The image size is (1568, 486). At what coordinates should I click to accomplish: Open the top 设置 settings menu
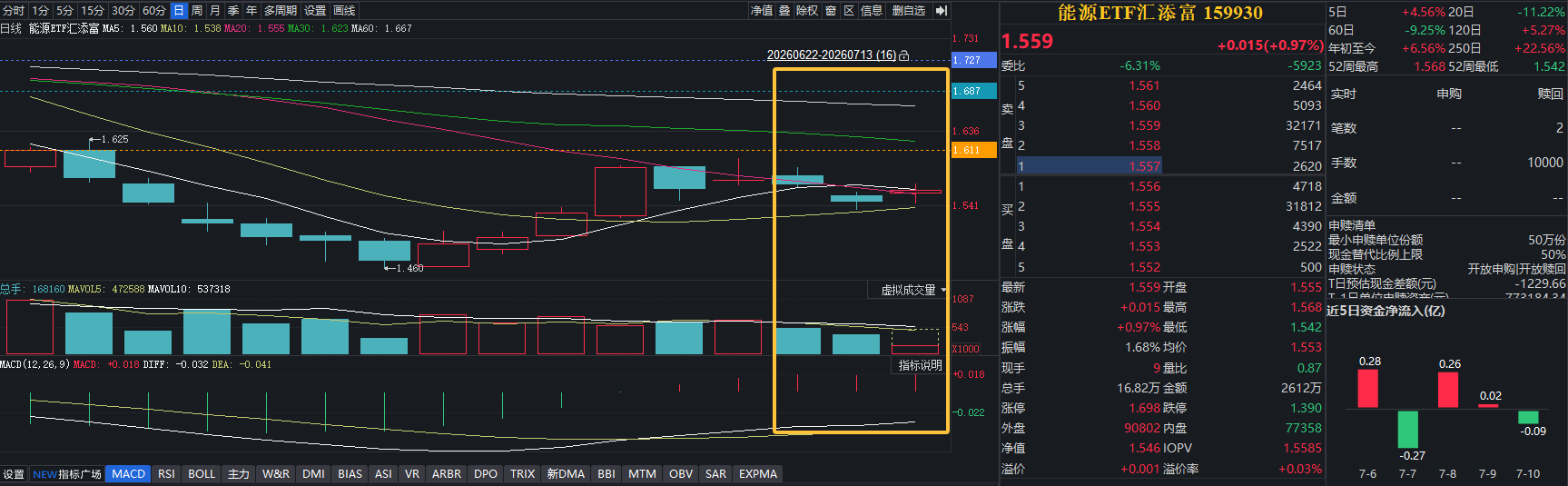point(315,11)
